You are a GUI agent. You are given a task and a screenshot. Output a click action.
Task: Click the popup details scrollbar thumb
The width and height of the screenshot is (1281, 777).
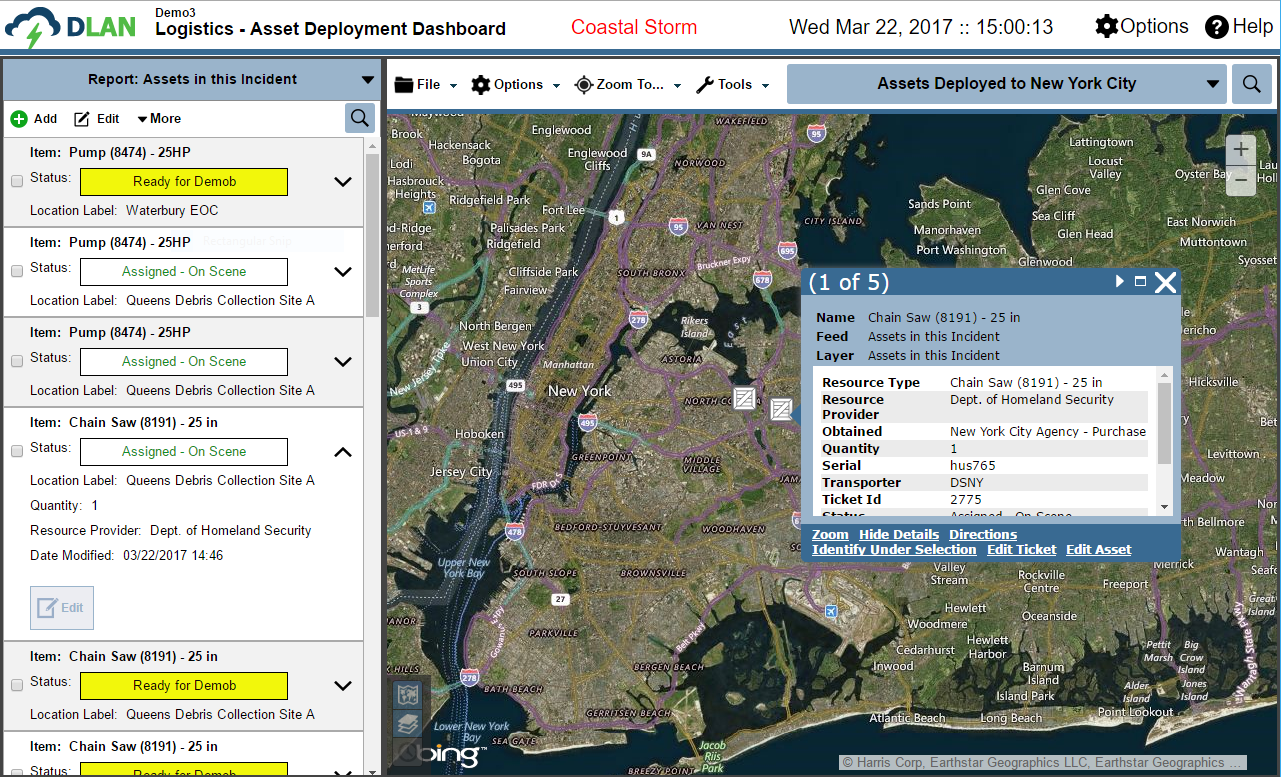[1164, 423]
